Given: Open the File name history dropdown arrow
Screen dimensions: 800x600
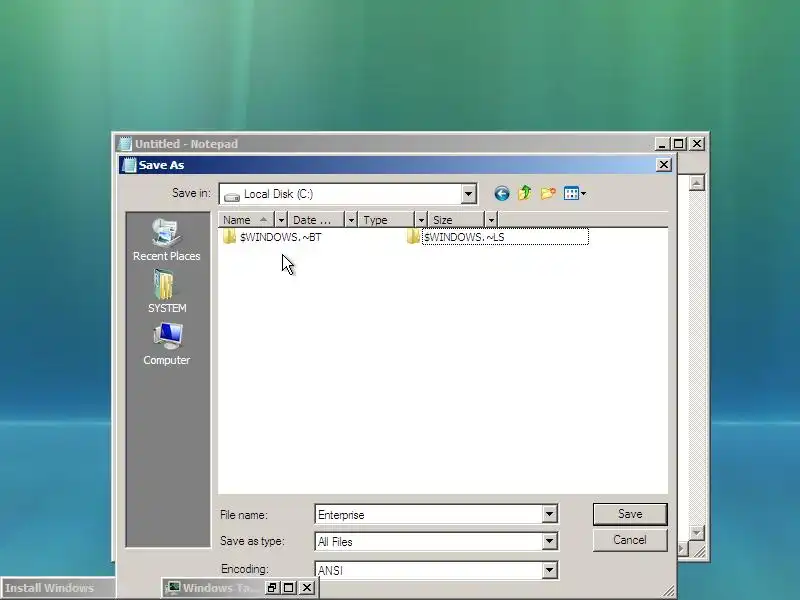Looking at the screenshot, I should coord(549,514).
